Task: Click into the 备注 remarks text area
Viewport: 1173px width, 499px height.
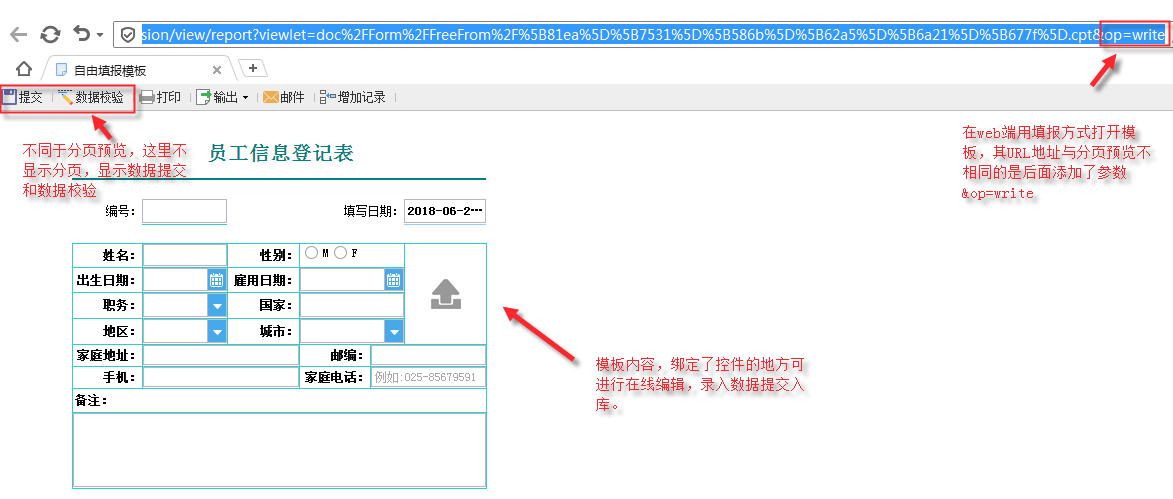Action: point(280,450)
